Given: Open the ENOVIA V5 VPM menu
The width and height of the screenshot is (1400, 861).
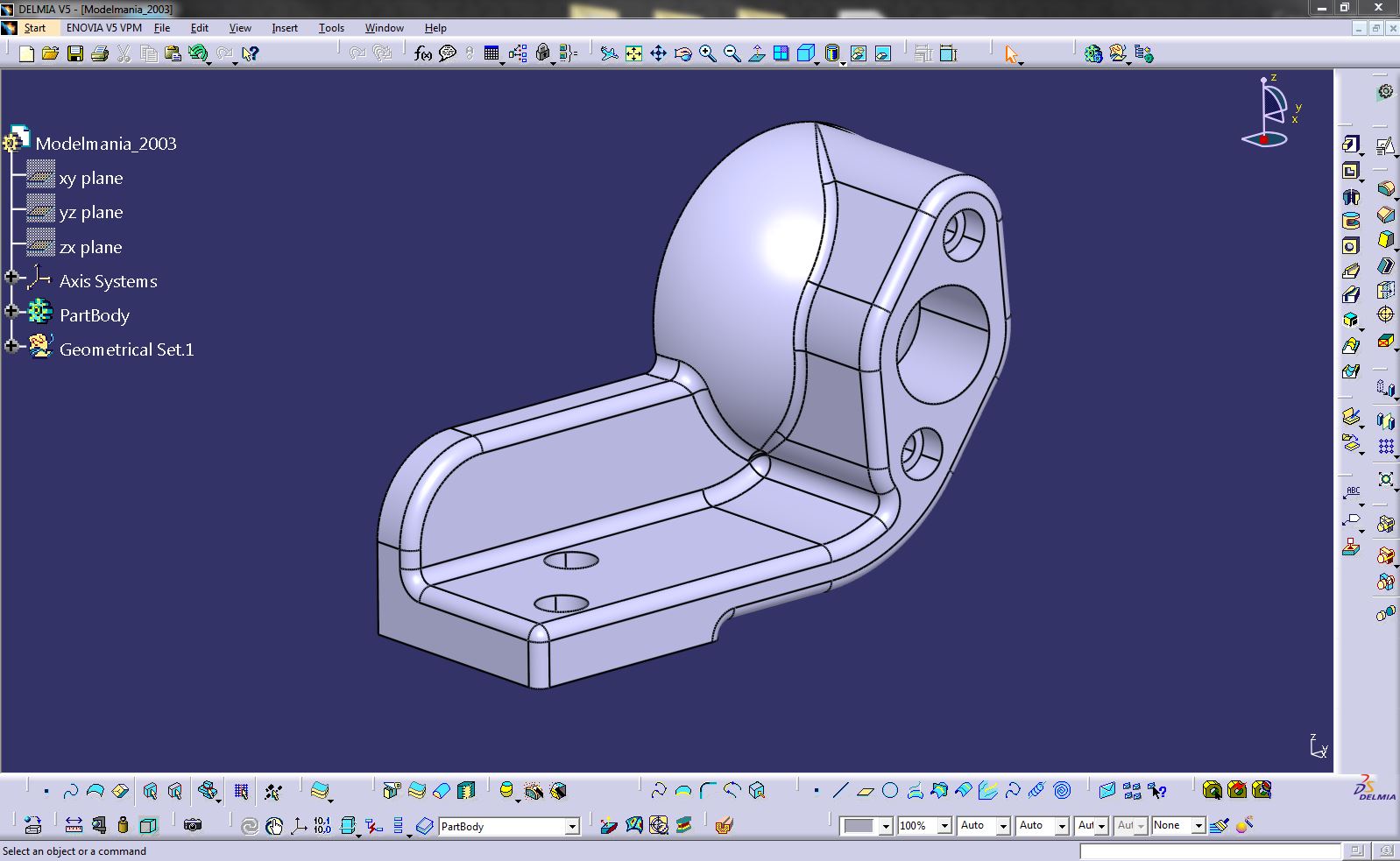Looking at the screenshot, I should click(104, 28).
